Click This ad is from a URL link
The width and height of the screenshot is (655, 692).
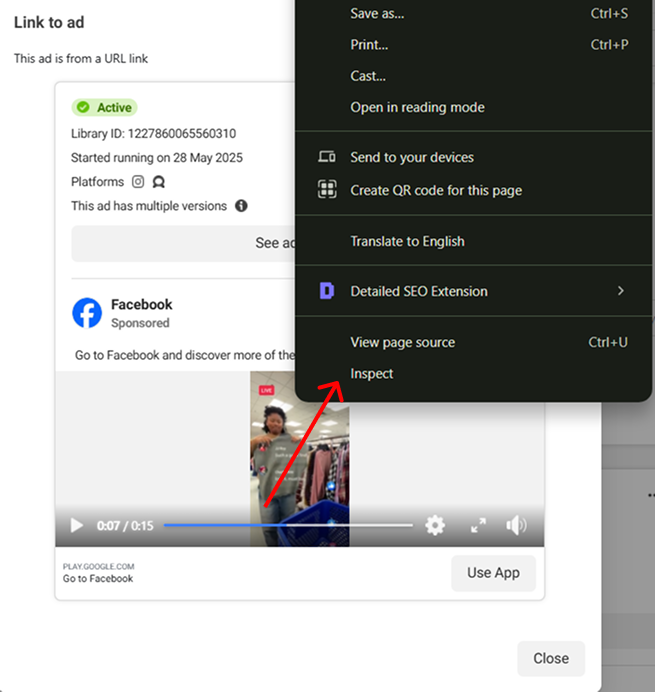[81, 58]
